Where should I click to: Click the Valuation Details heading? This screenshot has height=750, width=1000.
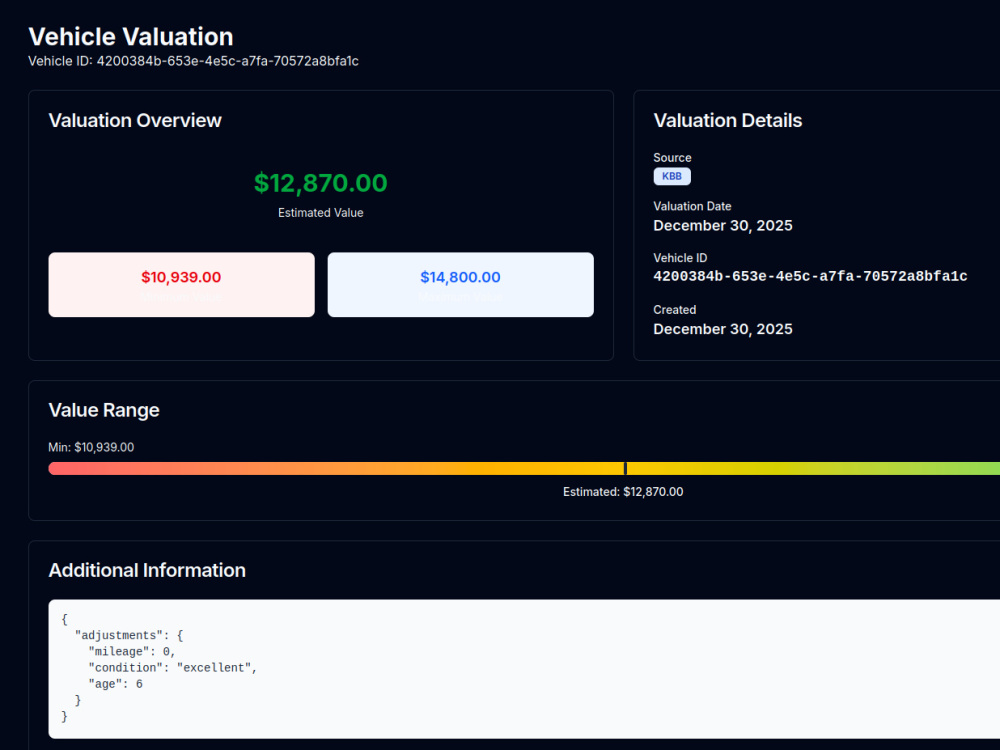(x=728, y=121)
